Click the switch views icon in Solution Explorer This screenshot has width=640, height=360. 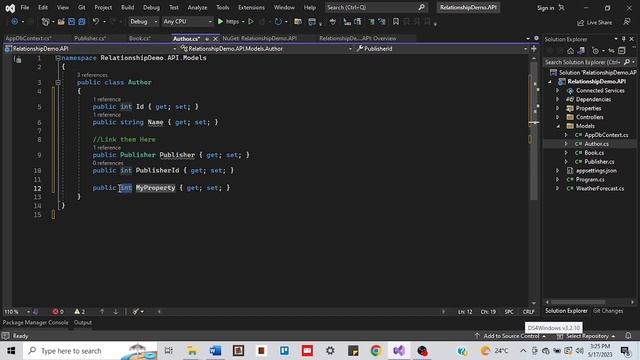pyautogui.click(x=581, y=51)
